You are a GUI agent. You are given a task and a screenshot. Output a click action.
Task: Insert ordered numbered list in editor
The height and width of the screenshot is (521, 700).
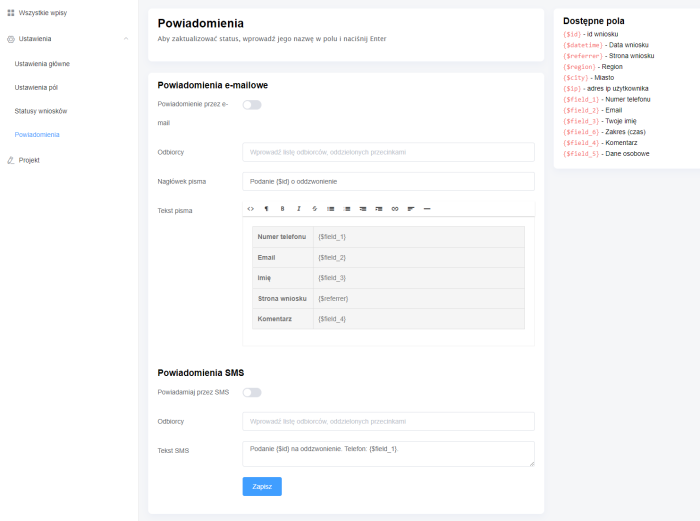[347, 209]
